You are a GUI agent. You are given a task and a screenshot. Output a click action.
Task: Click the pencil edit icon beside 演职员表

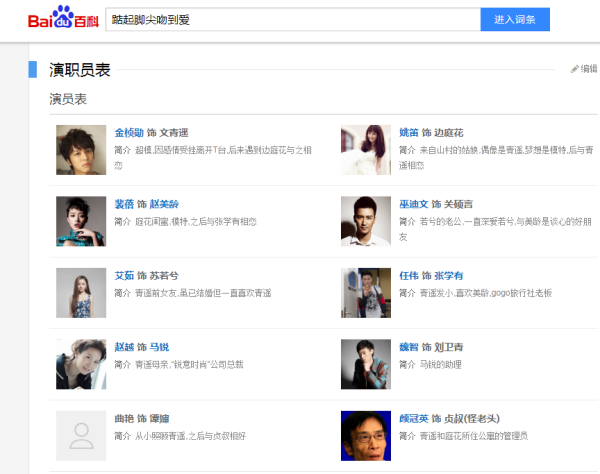(x=575, y=69)
